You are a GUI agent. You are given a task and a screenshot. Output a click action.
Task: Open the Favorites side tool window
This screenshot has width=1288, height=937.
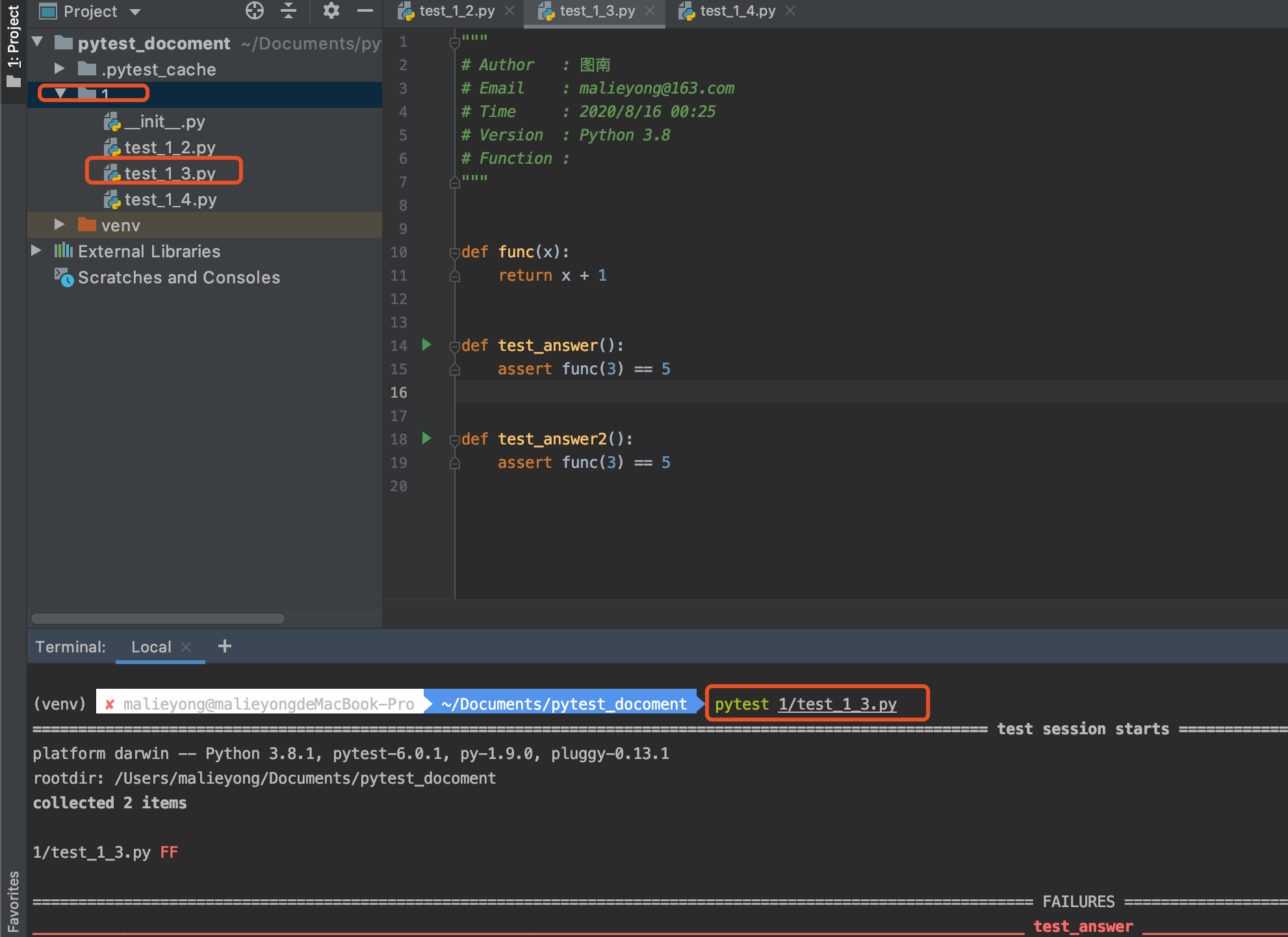pyautogui.click(x=13, y=901)
